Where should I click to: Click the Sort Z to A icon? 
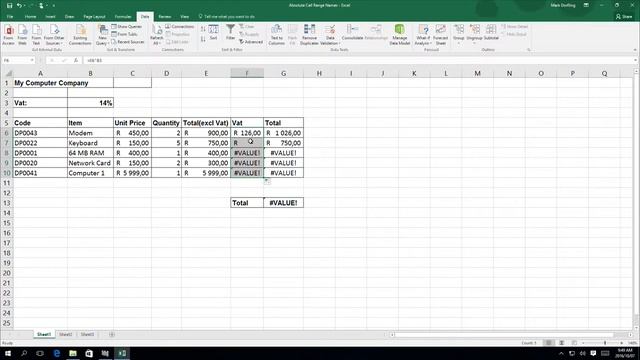click(203, 39)
